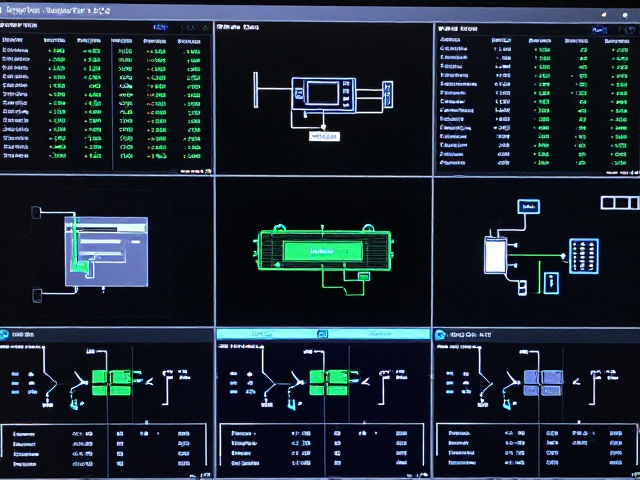Image resolution: width=640 pixels, height=480 pixels.
Task: Select the white label box under top-center diagram
Action: coord(324,136)
